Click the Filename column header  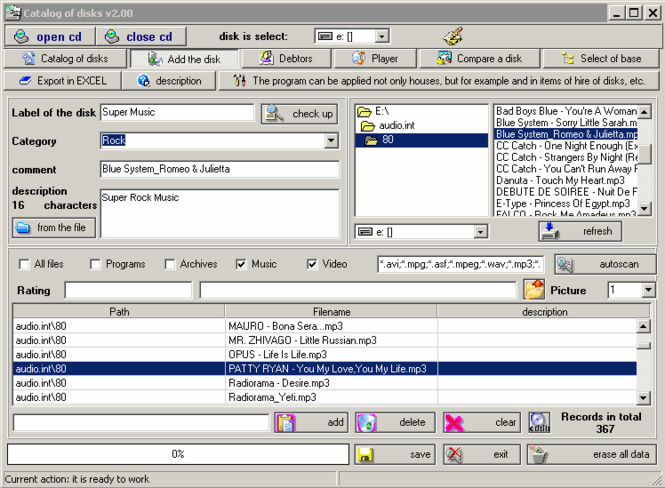(x=331, y=312)
